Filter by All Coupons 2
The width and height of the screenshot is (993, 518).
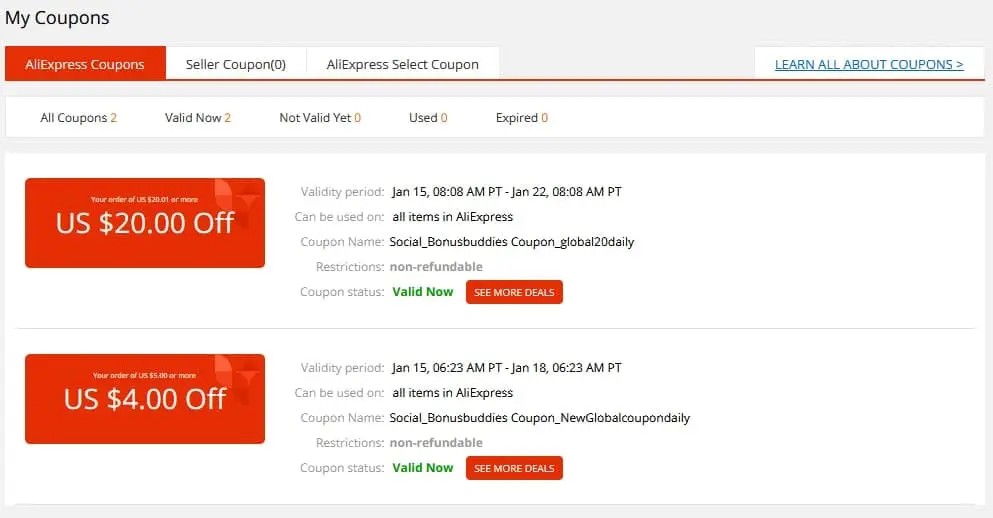coord(79,118)
